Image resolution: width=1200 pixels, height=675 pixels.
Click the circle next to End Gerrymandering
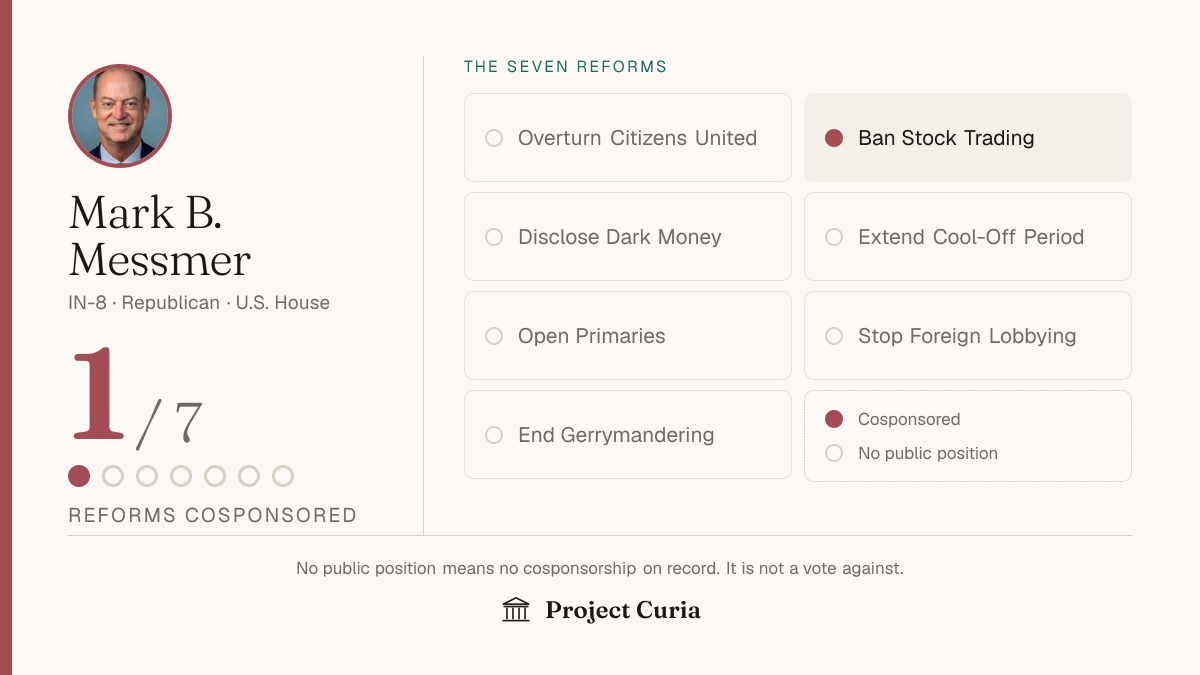click(494, 435)
